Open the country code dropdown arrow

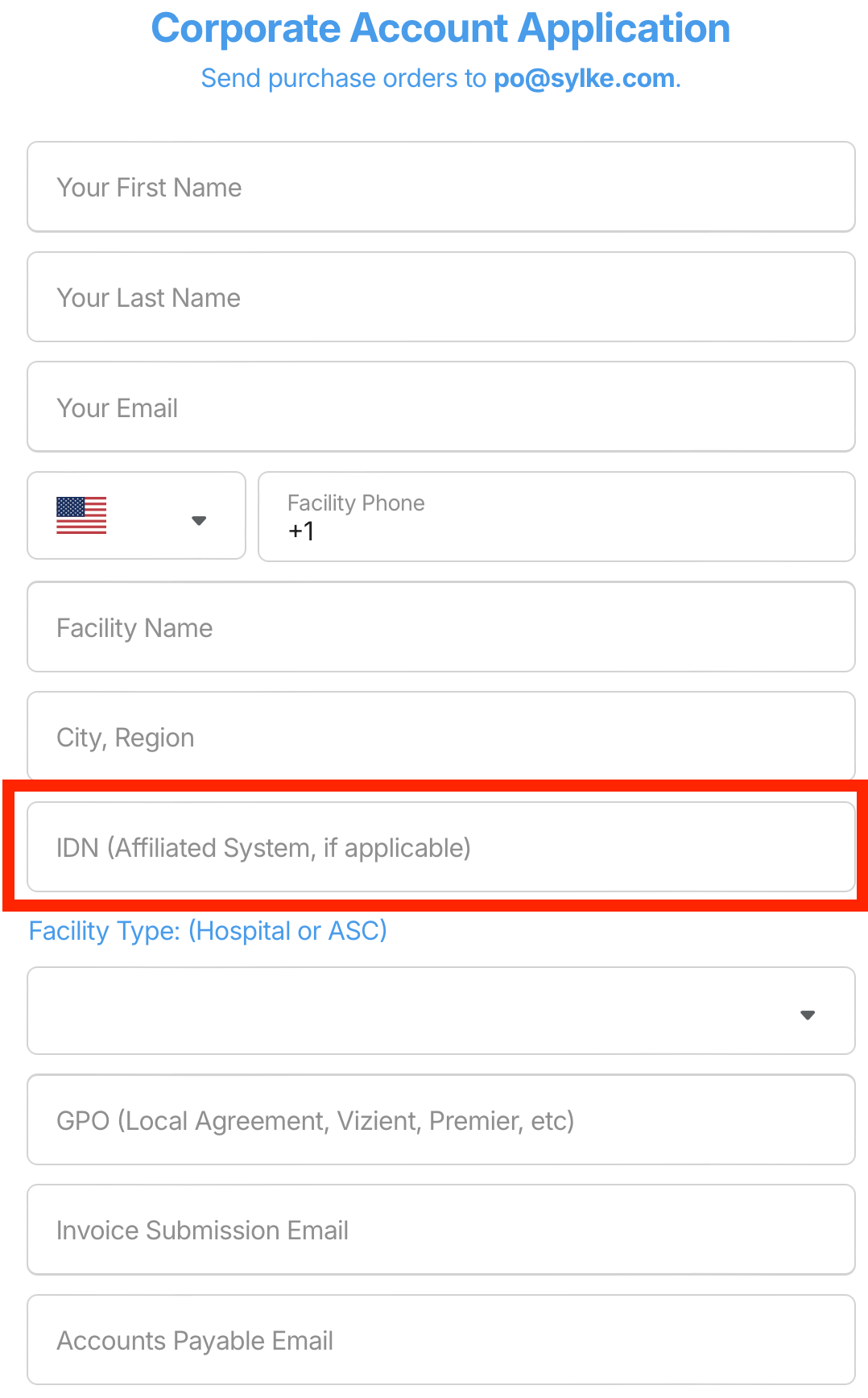(199, 520)
